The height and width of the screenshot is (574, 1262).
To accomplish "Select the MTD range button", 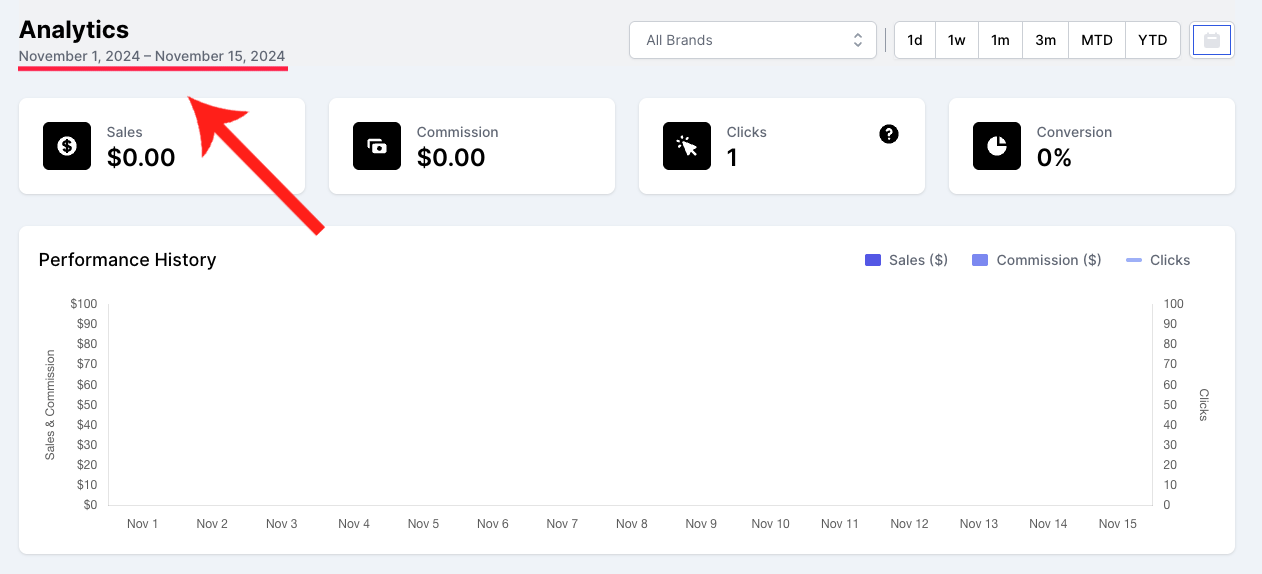I will (1097, 40).
